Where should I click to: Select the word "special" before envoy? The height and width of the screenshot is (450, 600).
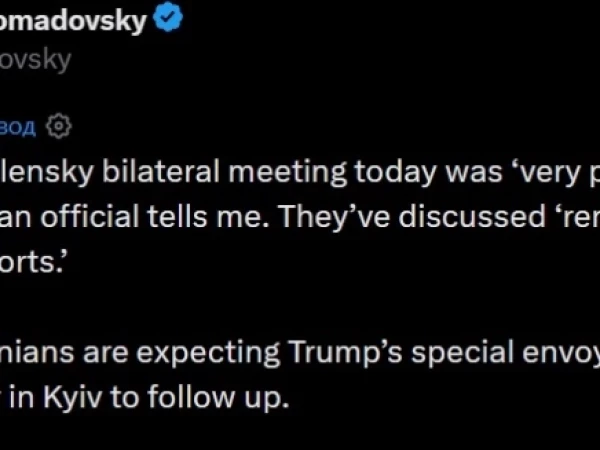[x=462, y=353]
